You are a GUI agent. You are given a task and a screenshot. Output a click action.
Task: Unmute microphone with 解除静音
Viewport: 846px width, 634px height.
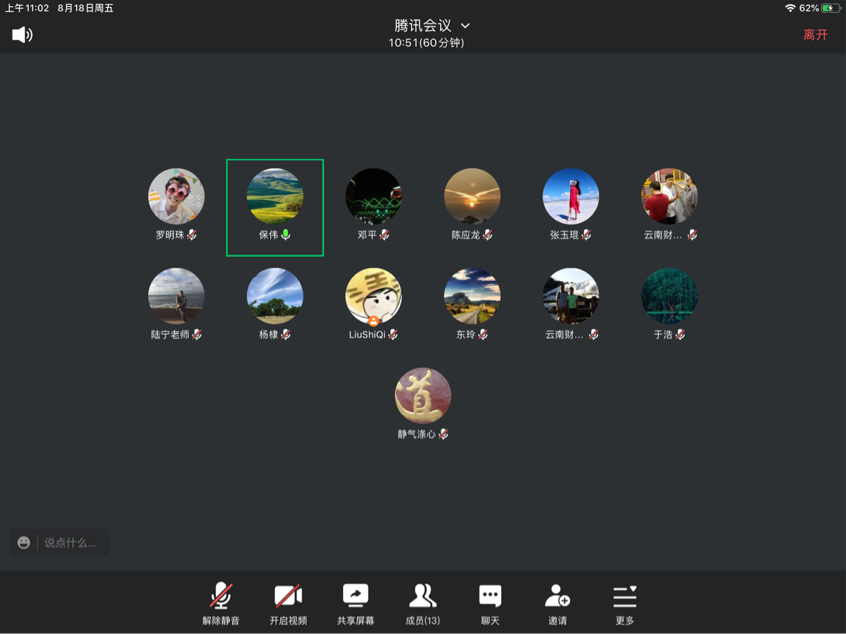(x=221, y=603)
